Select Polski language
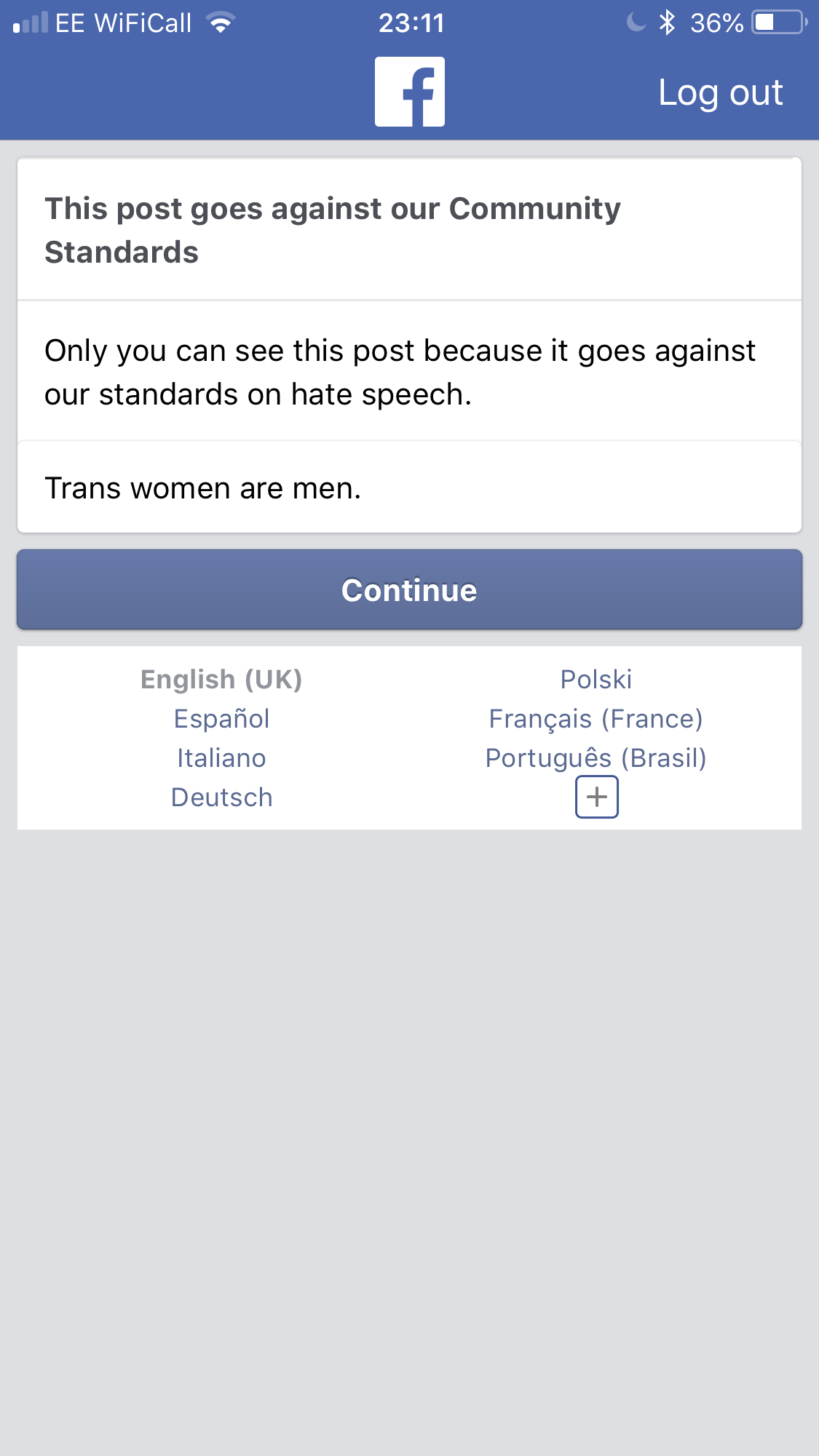 [x=596, y=679]
